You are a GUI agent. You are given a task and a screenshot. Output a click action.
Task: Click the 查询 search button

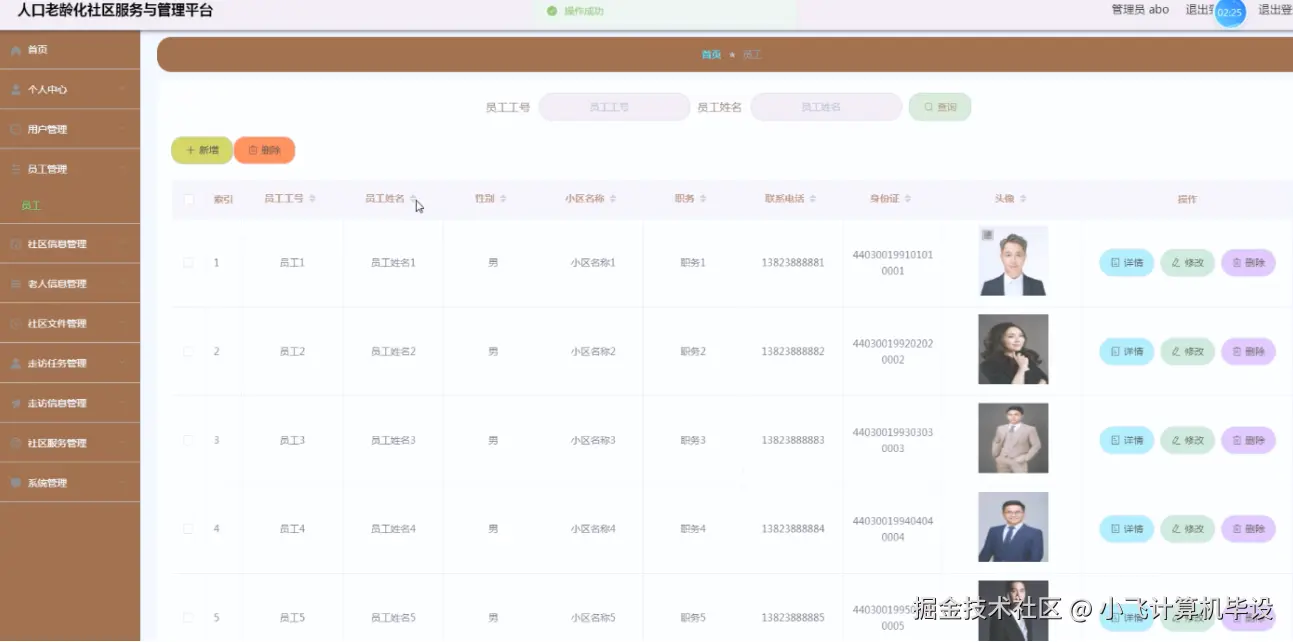pos(940,107)
